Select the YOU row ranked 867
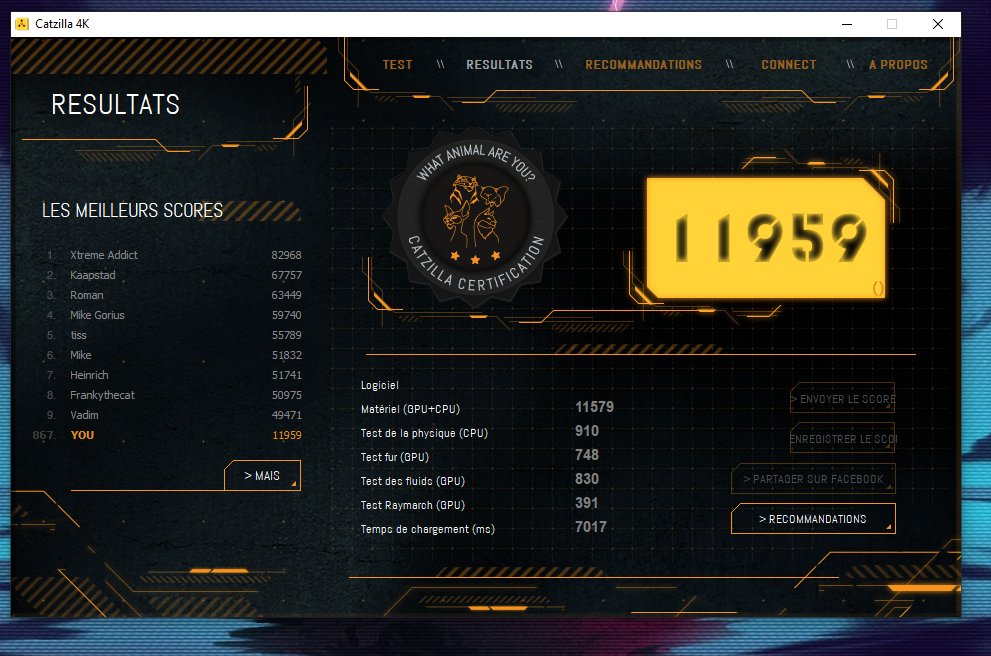Screen dimensions: 991x656 pos(167,435)
